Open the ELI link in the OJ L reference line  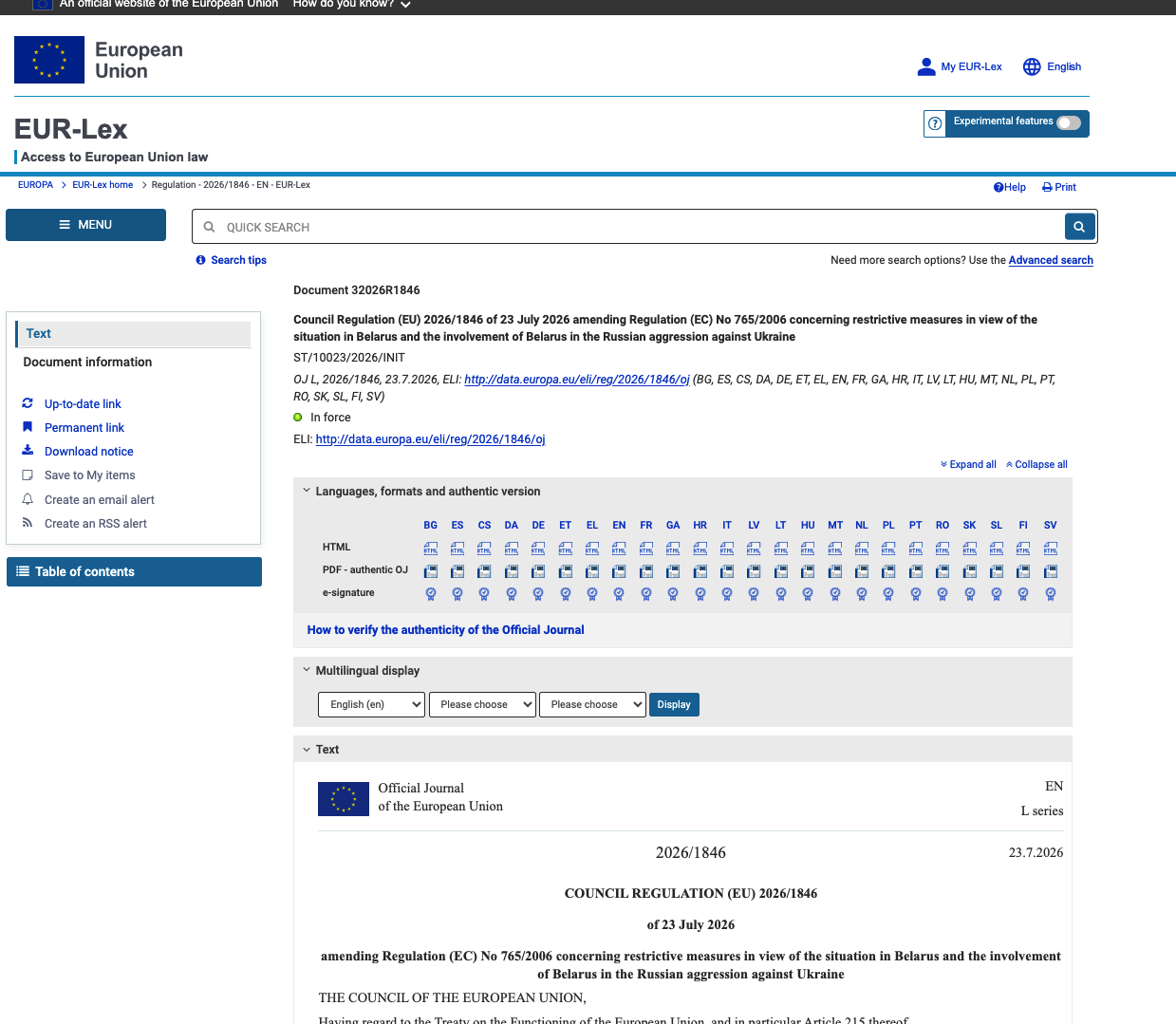coord(577,380)
